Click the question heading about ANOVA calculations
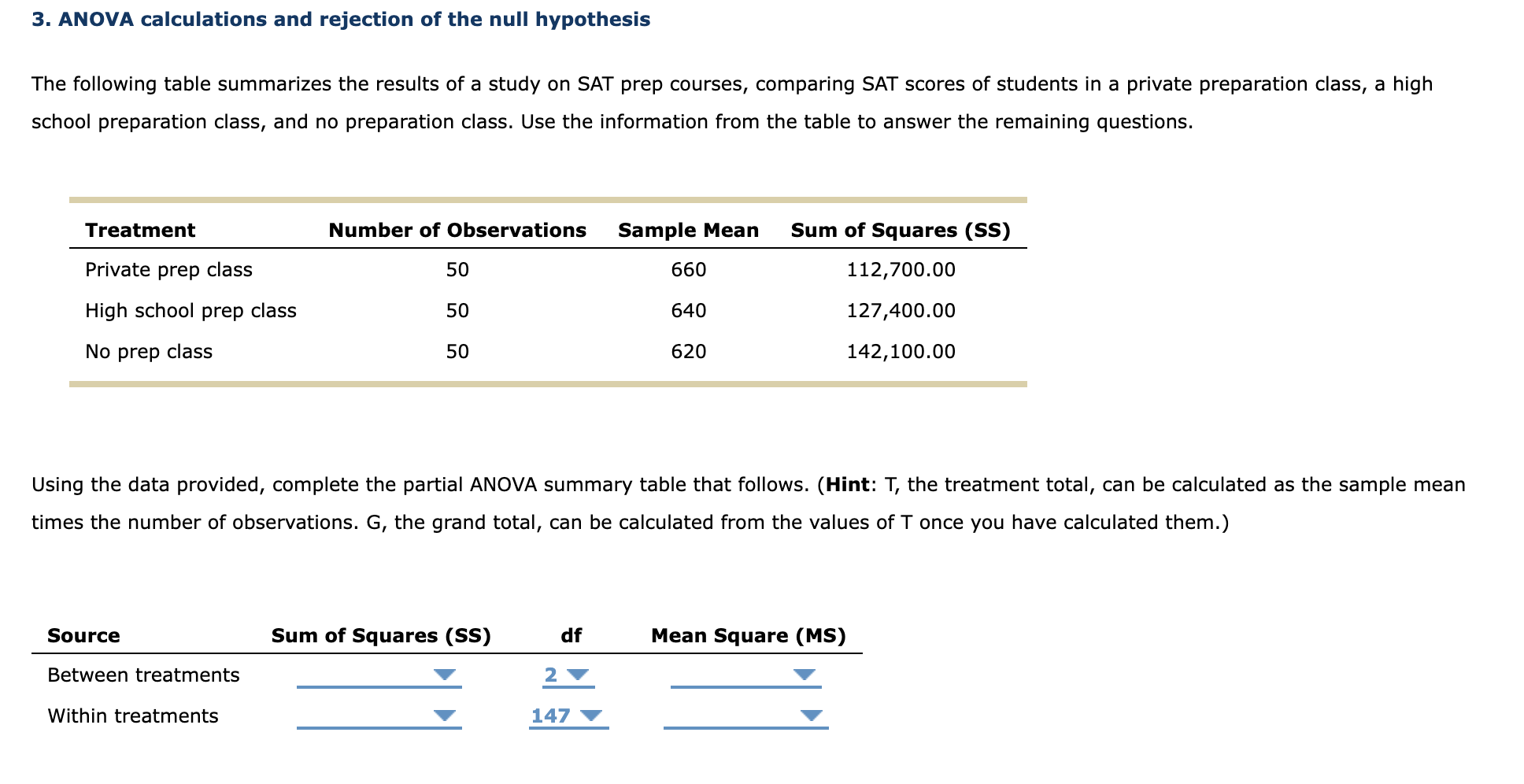 [x=341, y=20]
